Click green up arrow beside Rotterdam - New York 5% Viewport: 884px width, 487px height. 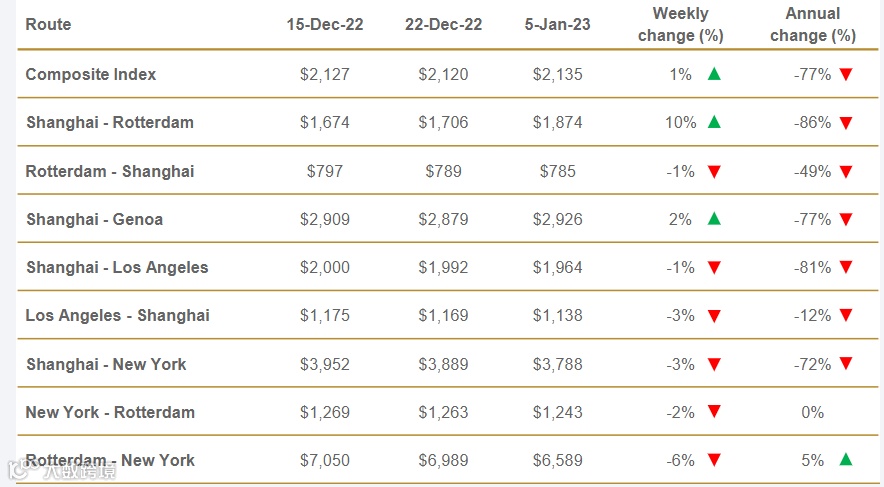point(846,460)
